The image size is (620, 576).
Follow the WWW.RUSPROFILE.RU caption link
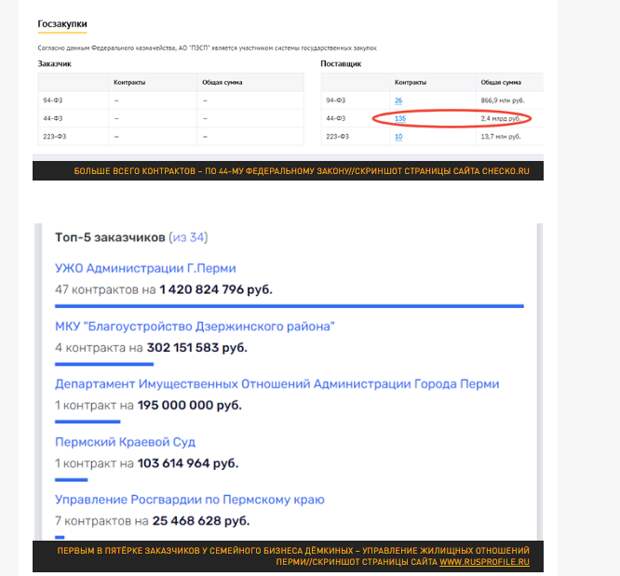[x=484, y=562]
